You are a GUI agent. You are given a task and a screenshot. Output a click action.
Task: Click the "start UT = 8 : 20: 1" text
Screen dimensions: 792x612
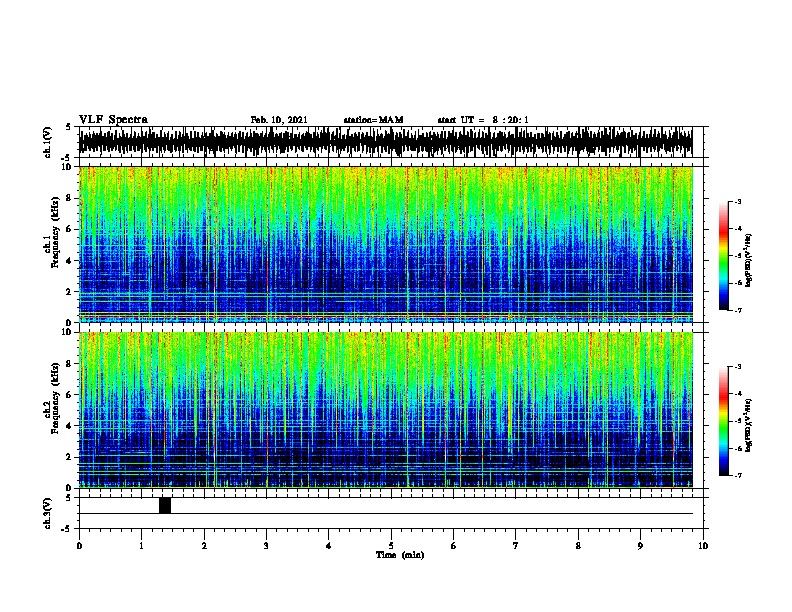click(483, 120)
